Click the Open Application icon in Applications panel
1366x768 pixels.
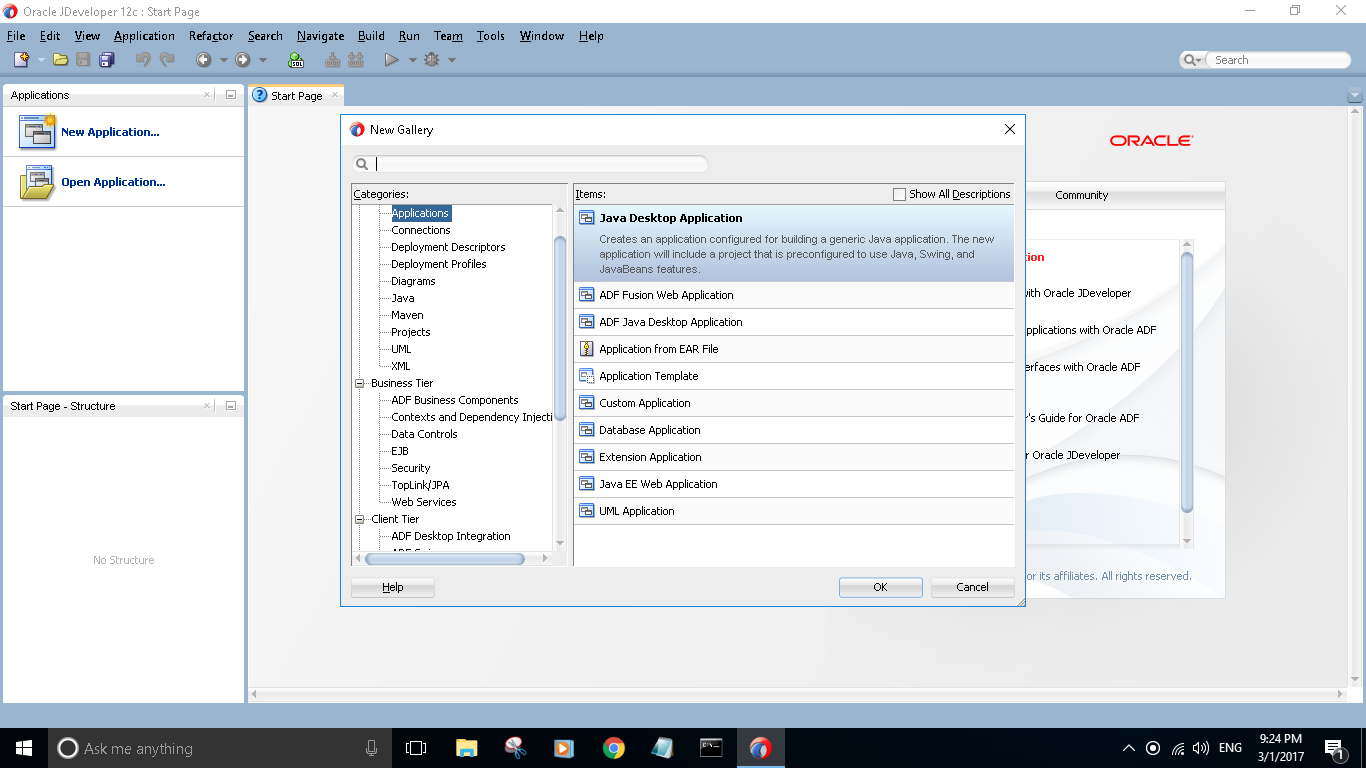pos(37,181)
